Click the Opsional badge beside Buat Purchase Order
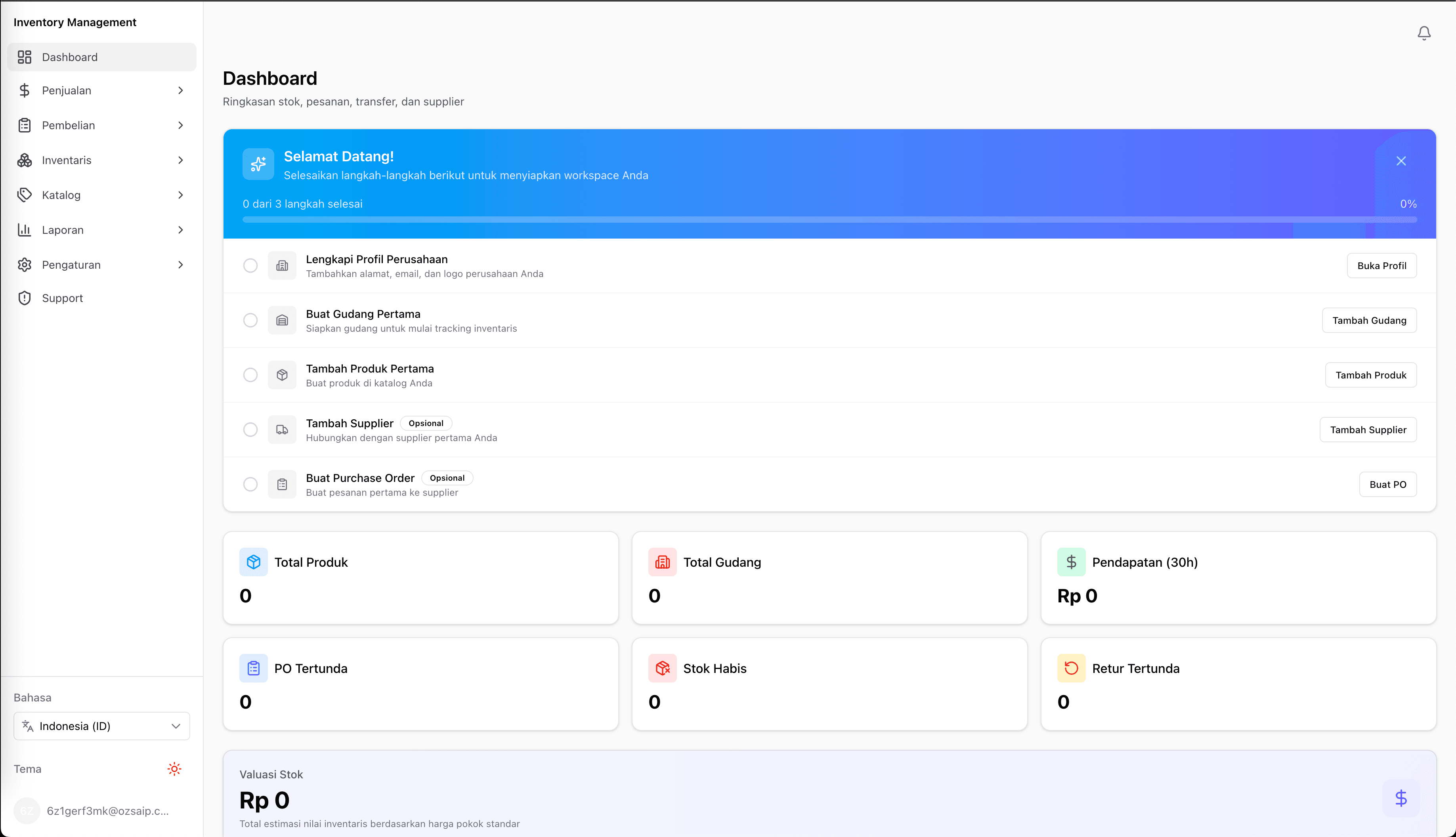 (447, 478)
